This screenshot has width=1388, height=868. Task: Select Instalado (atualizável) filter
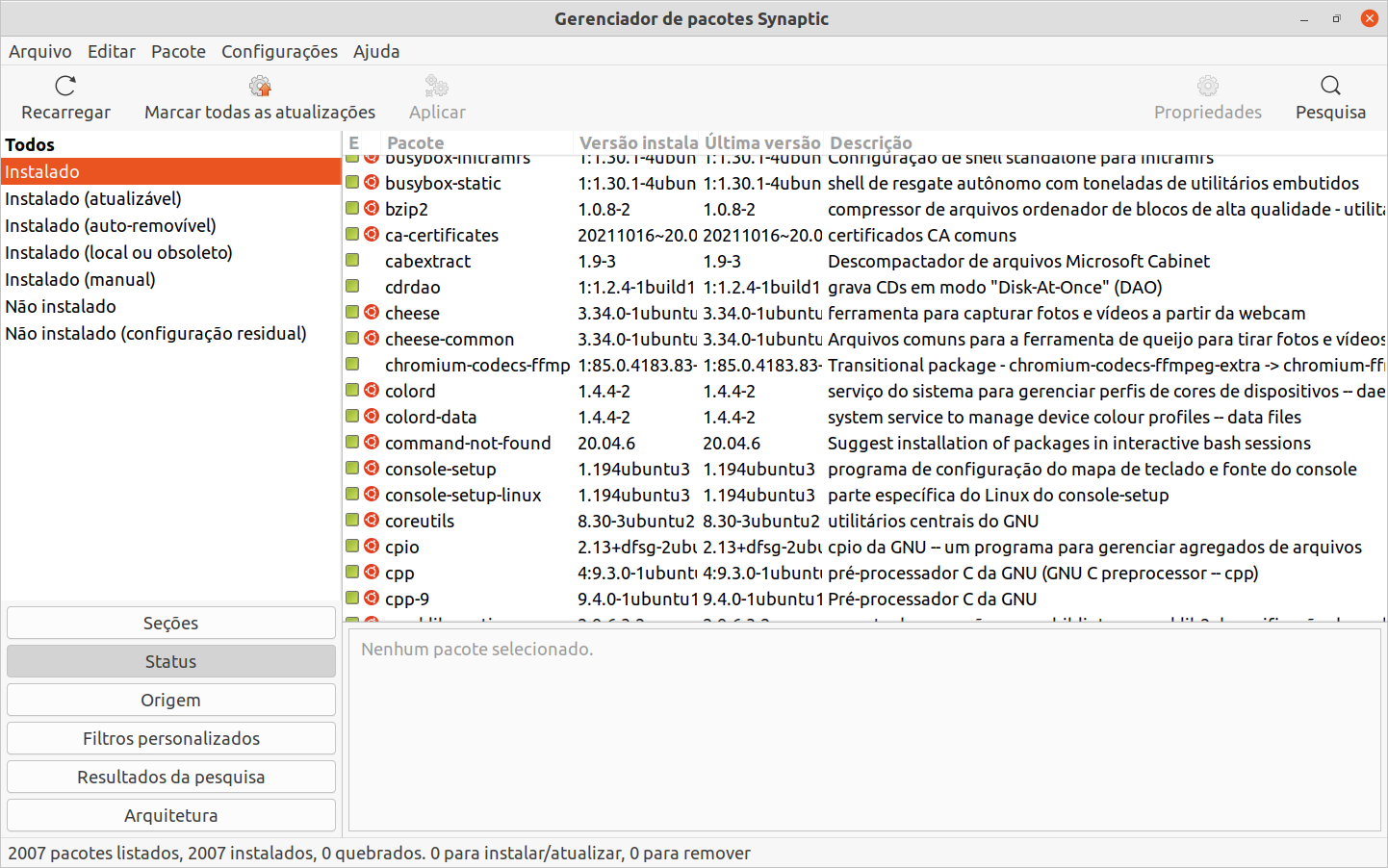coord(171,198)
